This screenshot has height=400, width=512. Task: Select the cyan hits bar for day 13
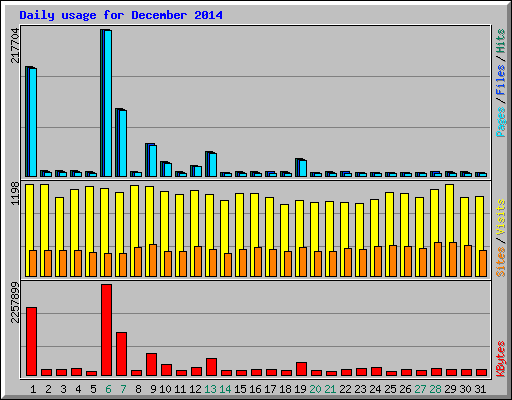click(x=213, y=165)
